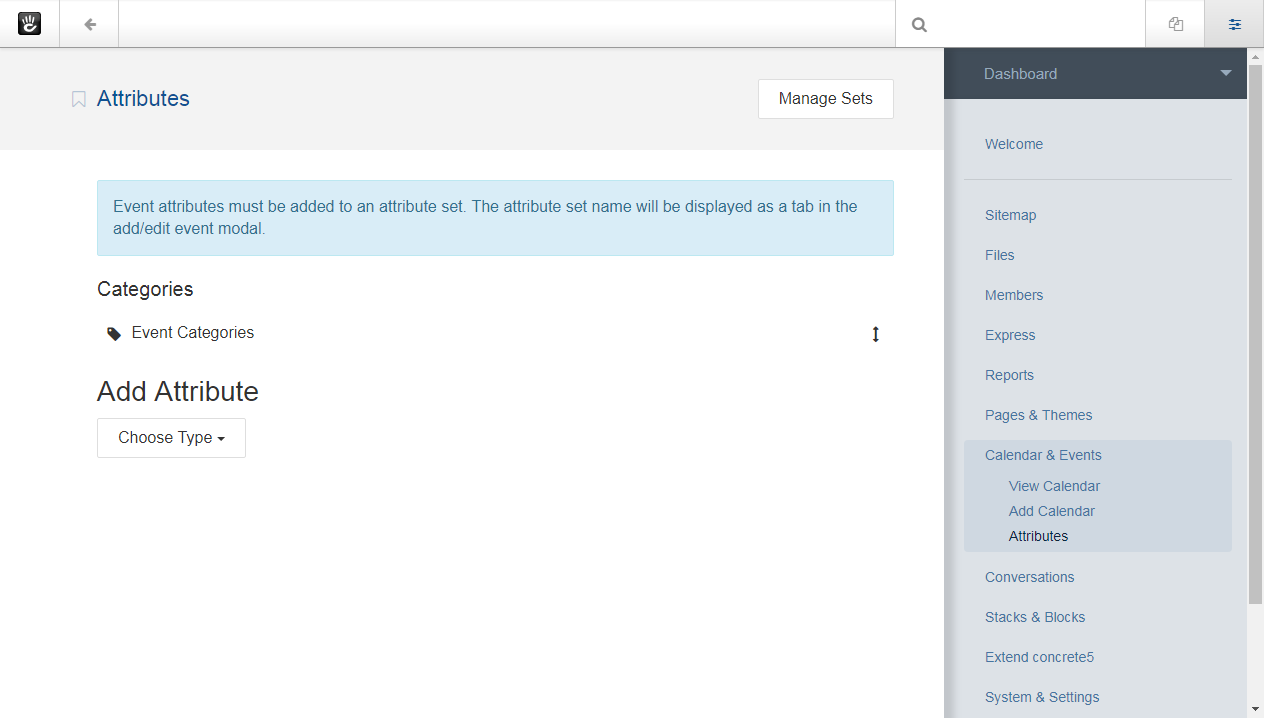Open the Choose Type dropdown
The image size is (1264, 718).
171,437
